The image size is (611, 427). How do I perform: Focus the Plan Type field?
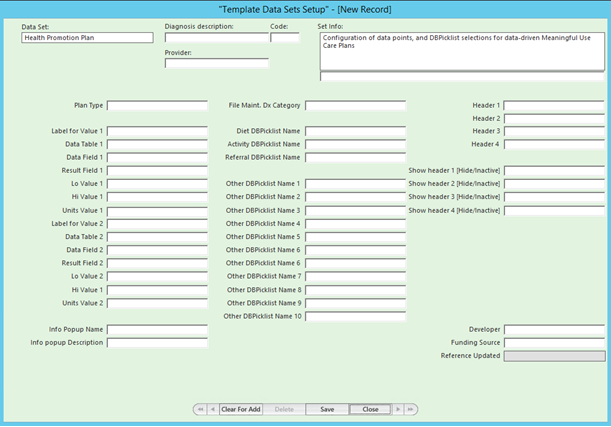(157, 106)
